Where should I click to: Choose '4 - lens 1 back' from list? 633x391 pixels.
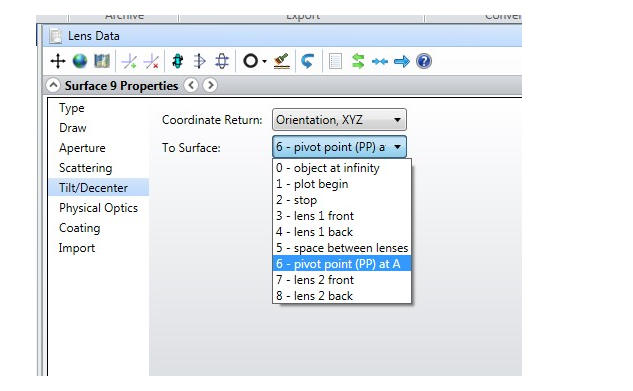coord(342,232)
